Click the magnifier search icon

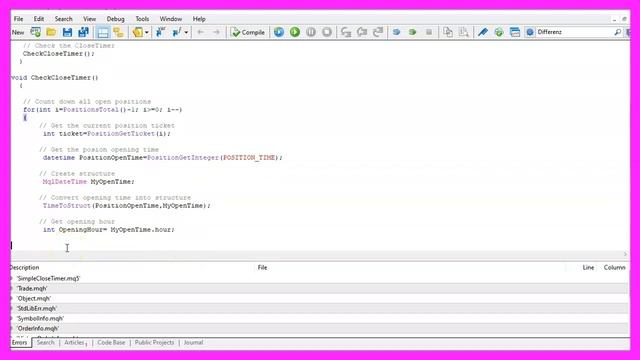[618, 32]
